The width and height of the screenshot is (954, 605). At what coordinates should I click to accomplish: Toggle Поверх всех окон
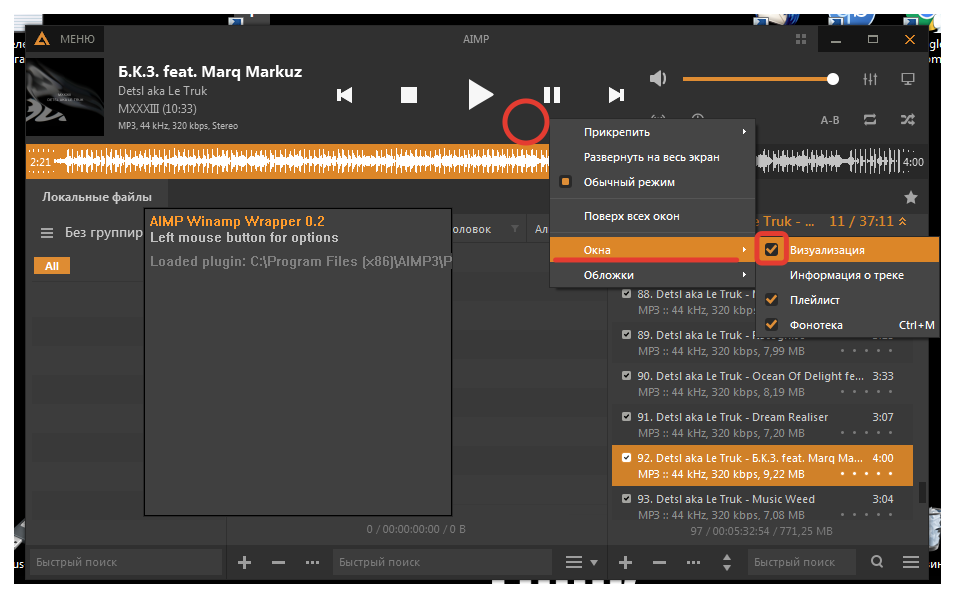pos(652,216)
